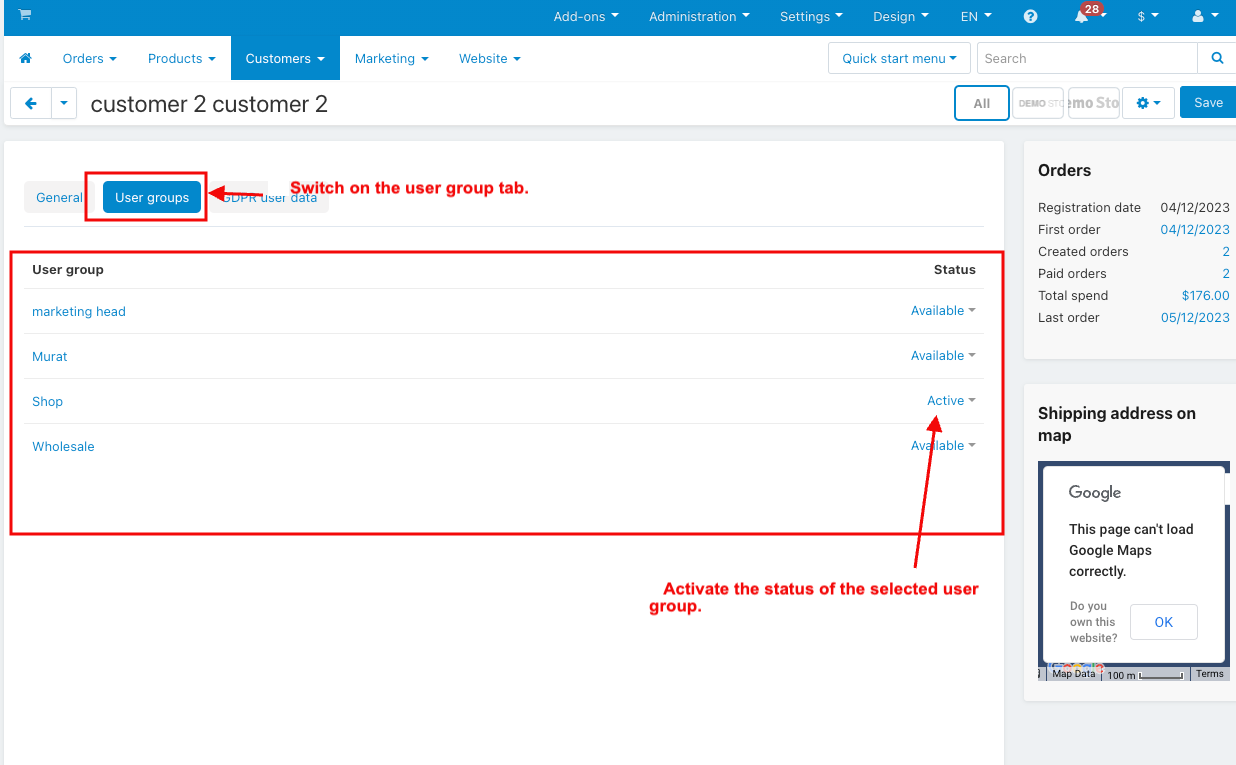The width and height of the screenshot is (1236, 765).
Task: Open the help question mark icon
Action: [x=1030, y=17]
